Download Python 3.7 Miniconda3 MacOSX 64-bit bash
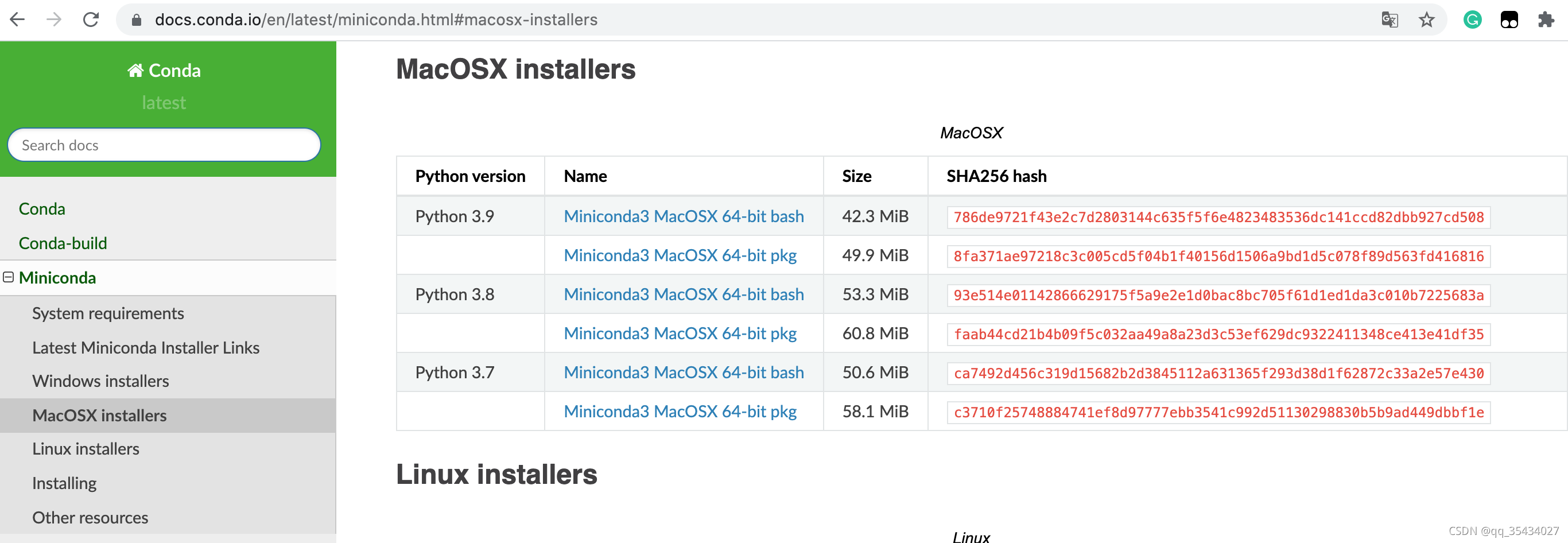Screen dimensions: 1568x543 click(684, 373)
